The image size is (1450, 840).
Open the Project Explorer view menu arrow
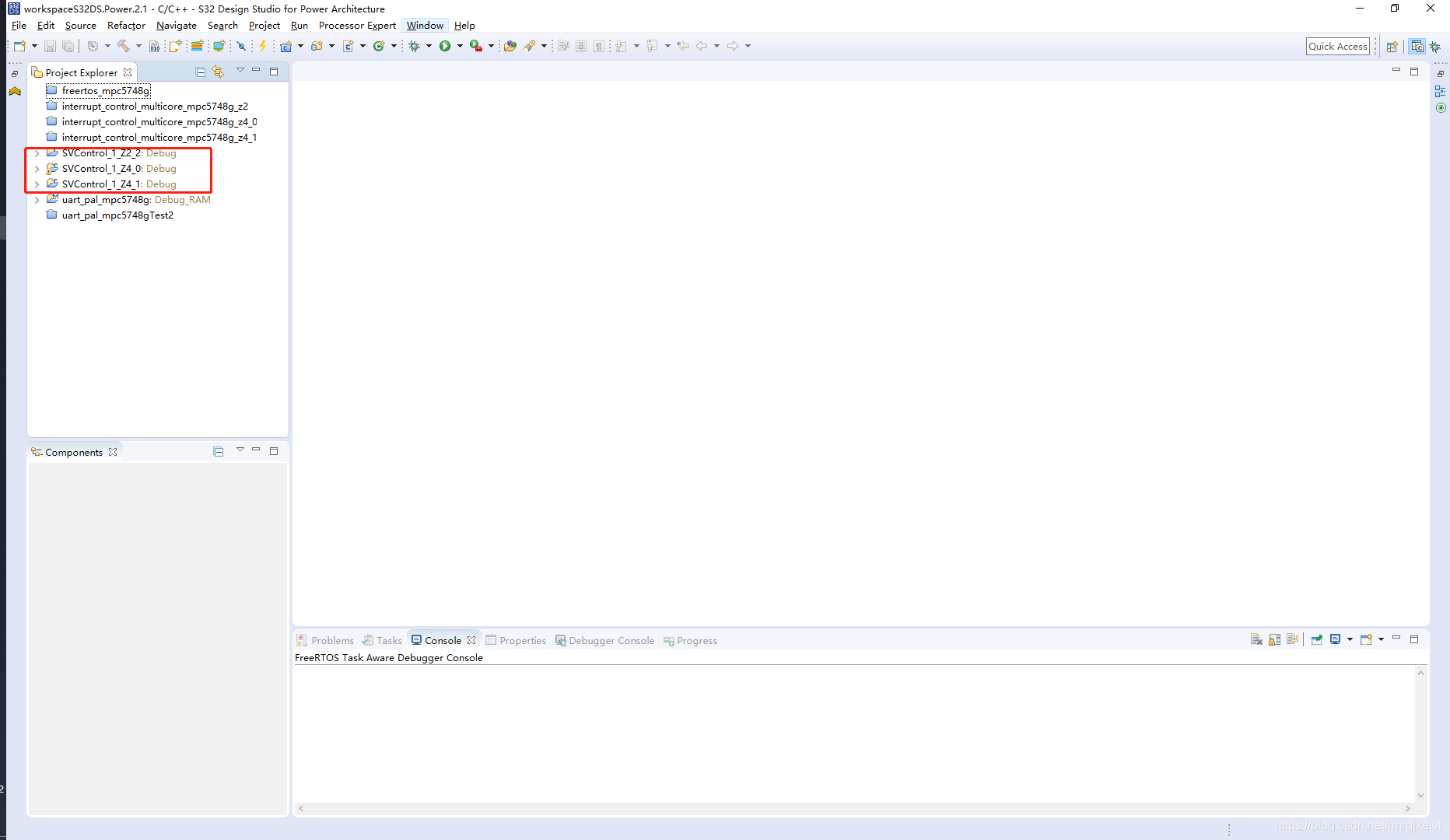tap(240, 70)
